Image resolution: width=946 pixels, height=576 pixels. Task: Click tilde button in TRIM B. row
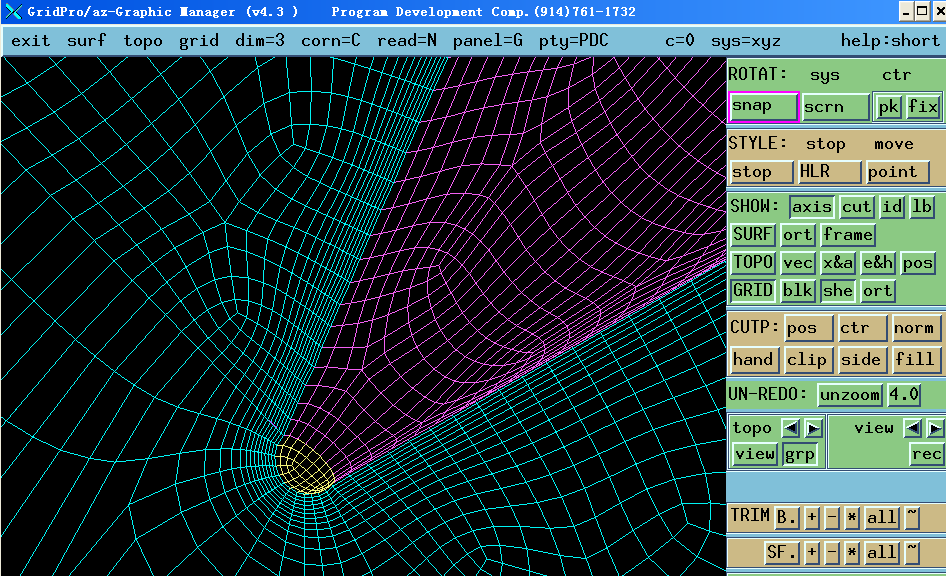pos(912,517)
